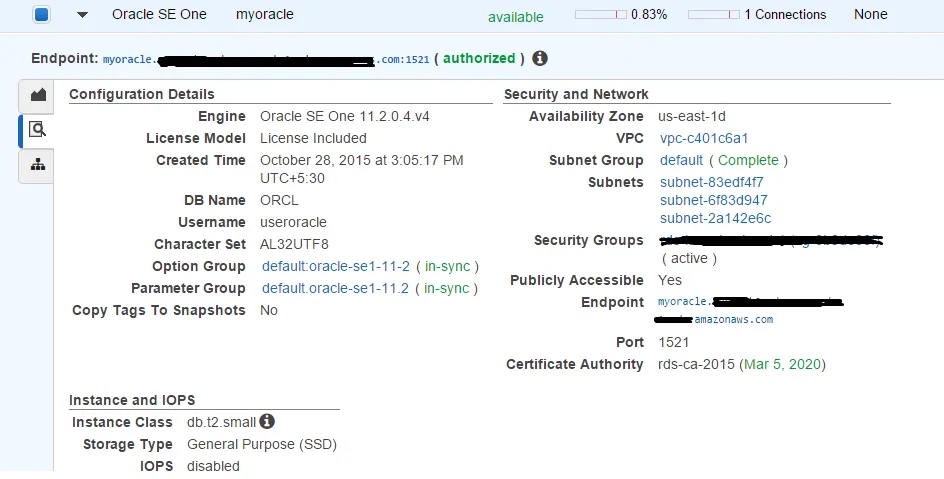The image size is (944, 479).
Task: Click the active security group status
Action: coord(689,258)
